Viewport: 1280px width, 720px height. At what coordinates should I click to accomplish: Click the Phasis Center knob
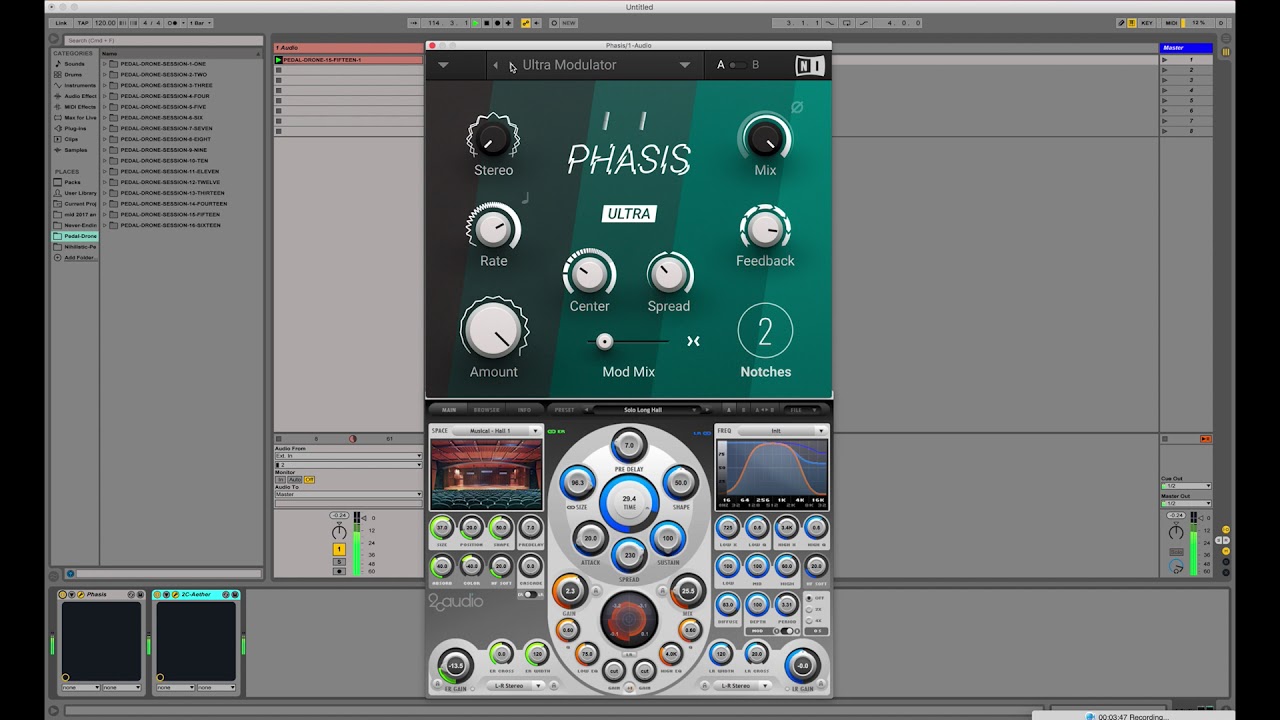(x=589, y=274)
